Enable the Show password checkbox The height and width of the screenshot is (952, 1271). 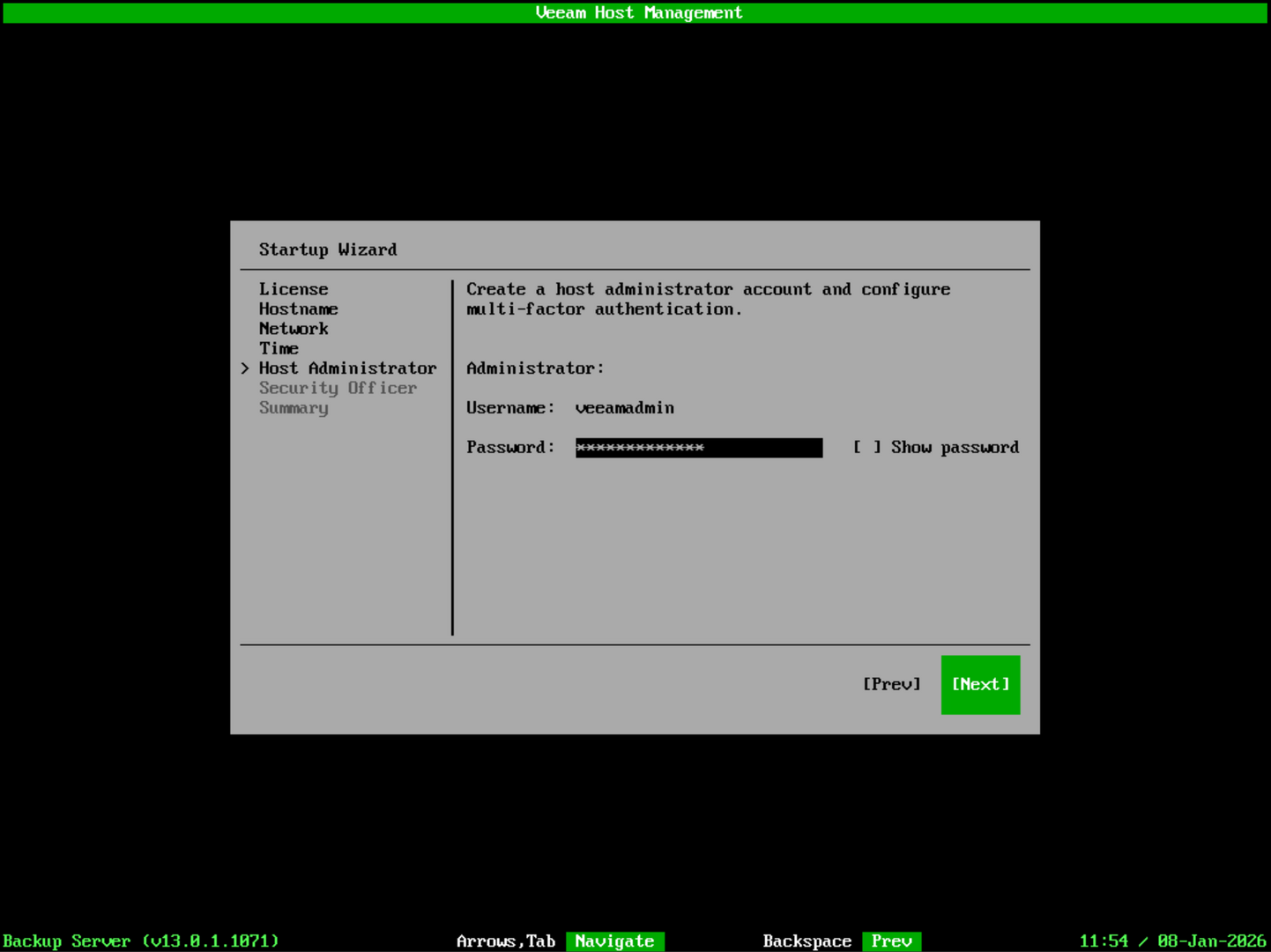866,447
